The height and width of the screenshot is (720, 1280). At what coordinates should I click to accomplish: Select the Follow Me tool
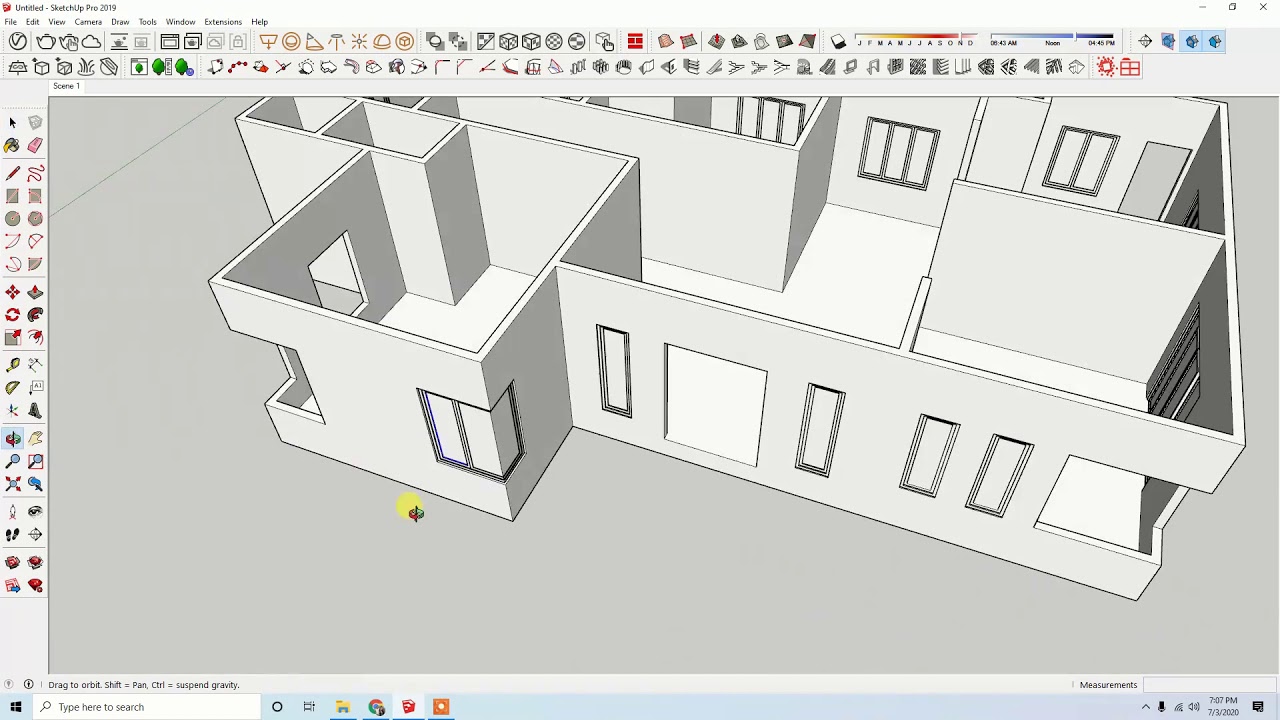pos(35,315)
